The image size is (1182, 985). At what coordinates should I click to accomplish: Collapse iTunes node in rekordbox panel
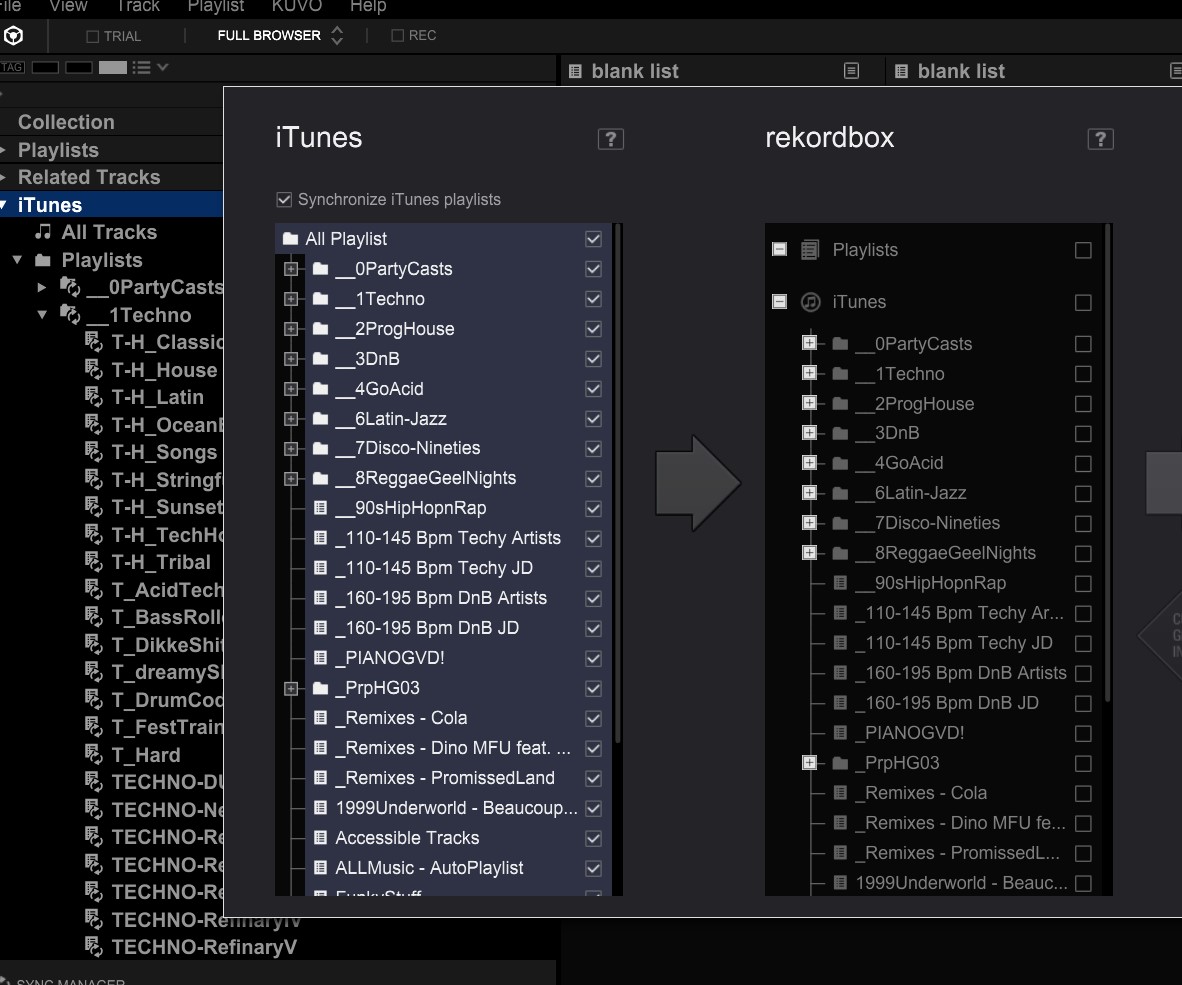779,302
